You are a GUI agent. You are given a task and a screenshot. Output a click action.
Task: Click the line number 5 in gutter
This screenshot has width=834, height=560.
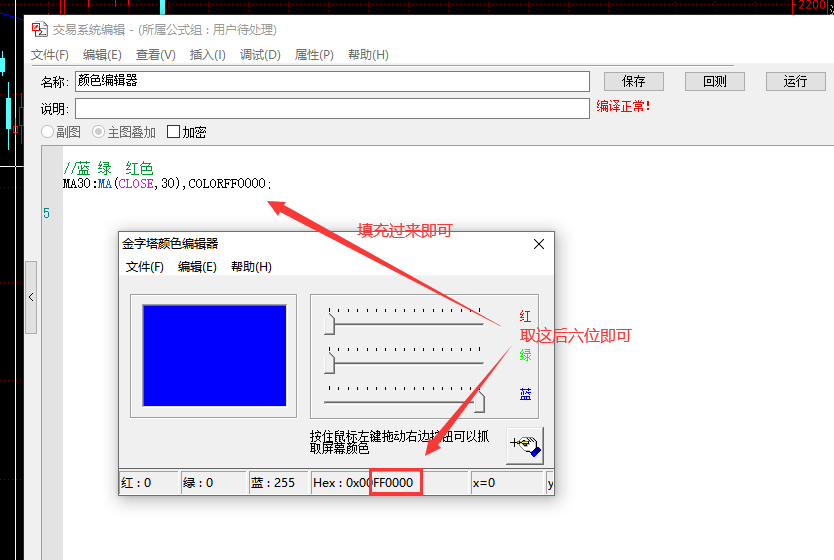coord(46,213)
